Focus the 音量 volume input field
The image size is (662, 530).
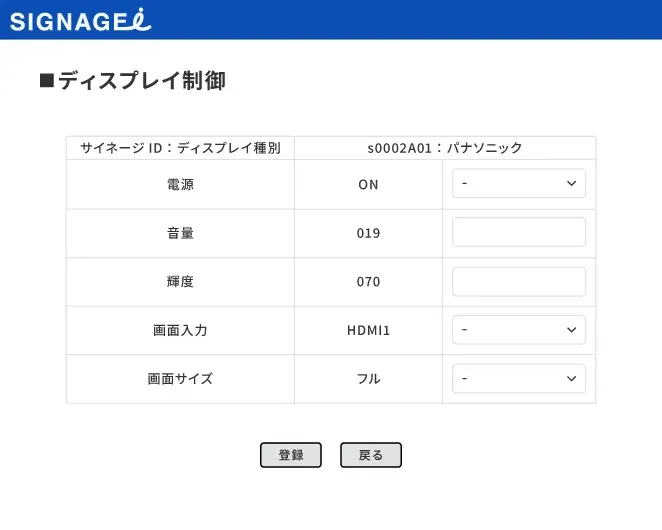(x=518, y=233)
